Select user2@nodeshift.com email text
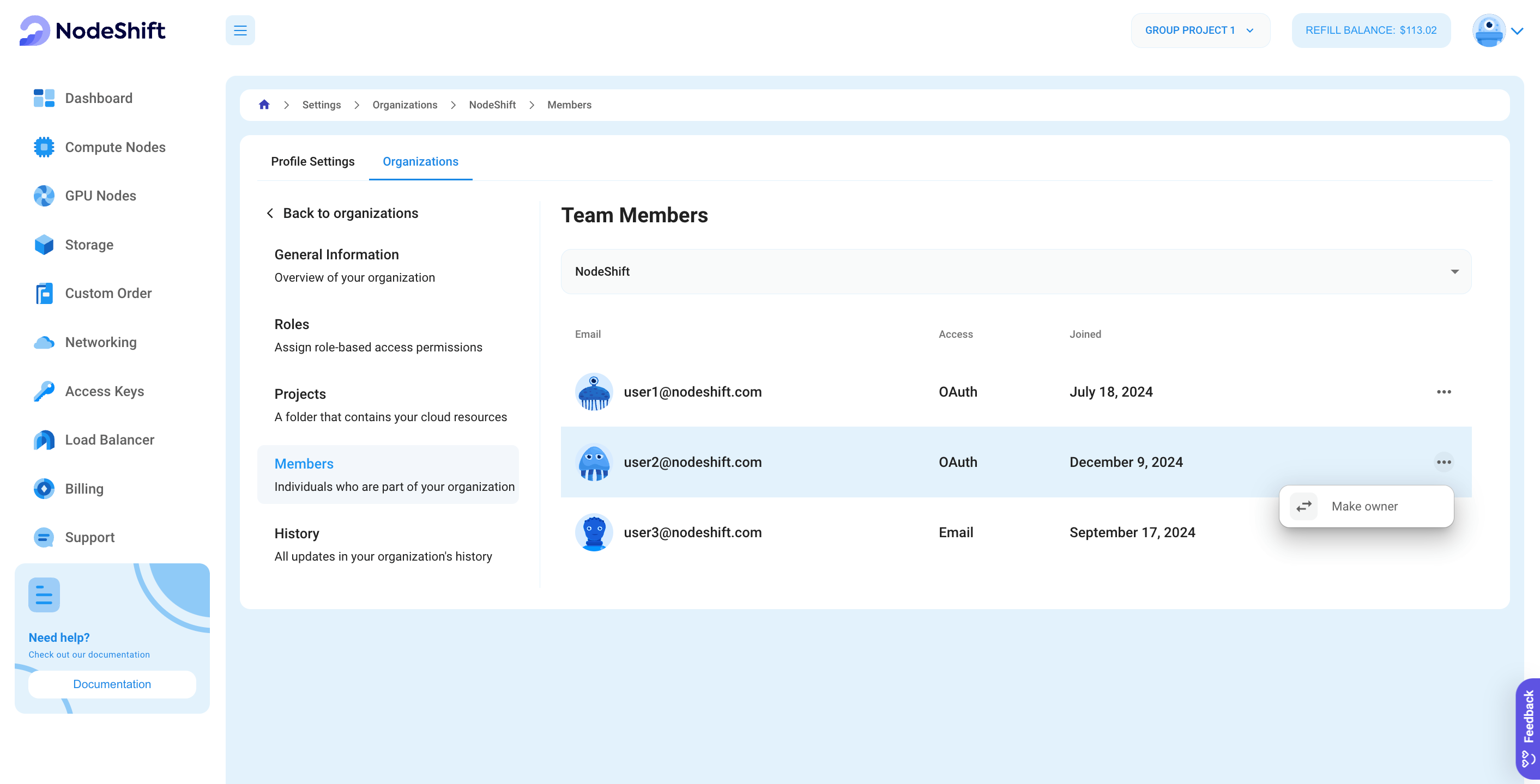This screenshot has width=1540, height=784. point(693,462)
